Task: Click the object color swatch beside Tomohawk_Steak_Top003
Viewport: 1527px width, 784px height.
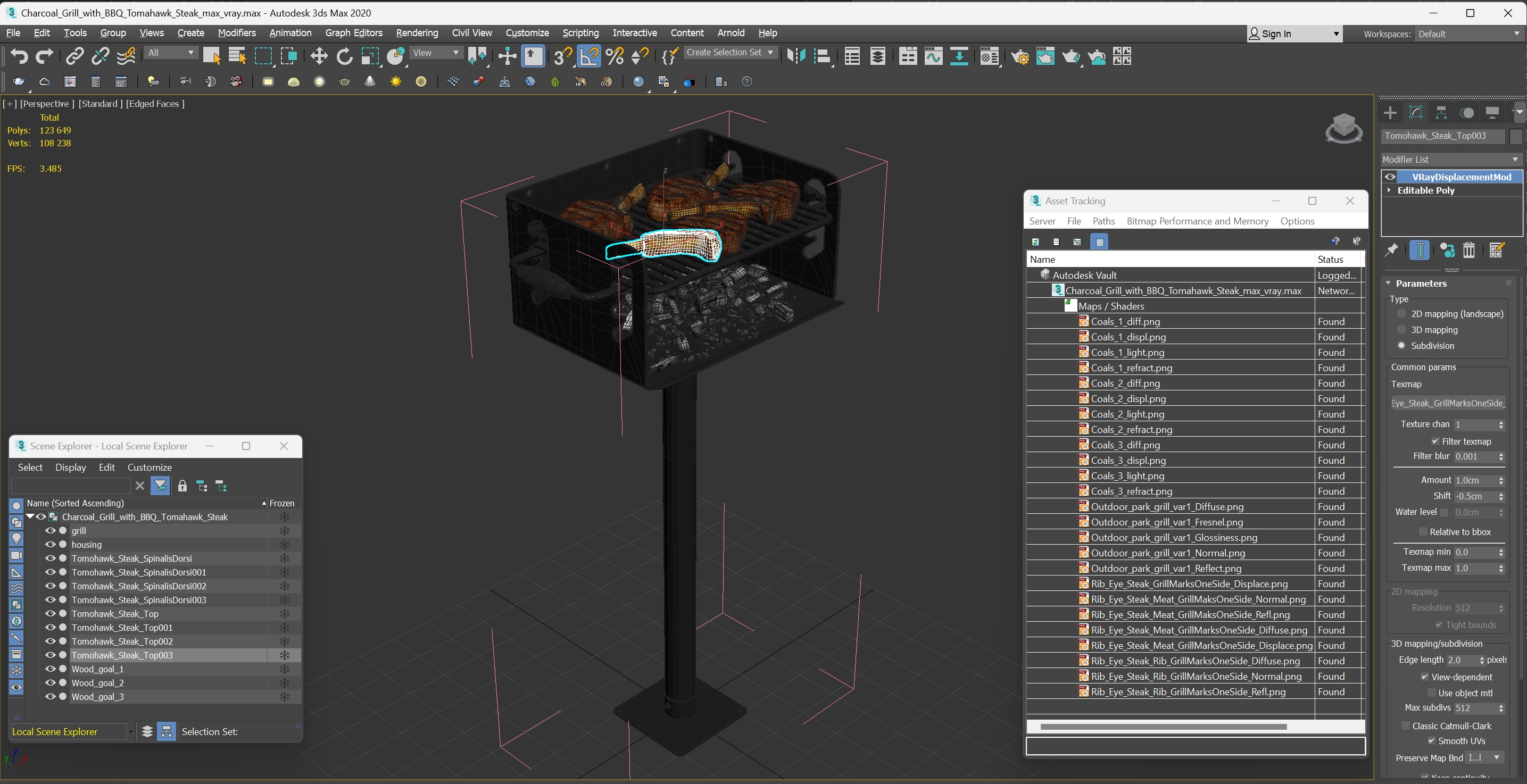Action: 1516,136
